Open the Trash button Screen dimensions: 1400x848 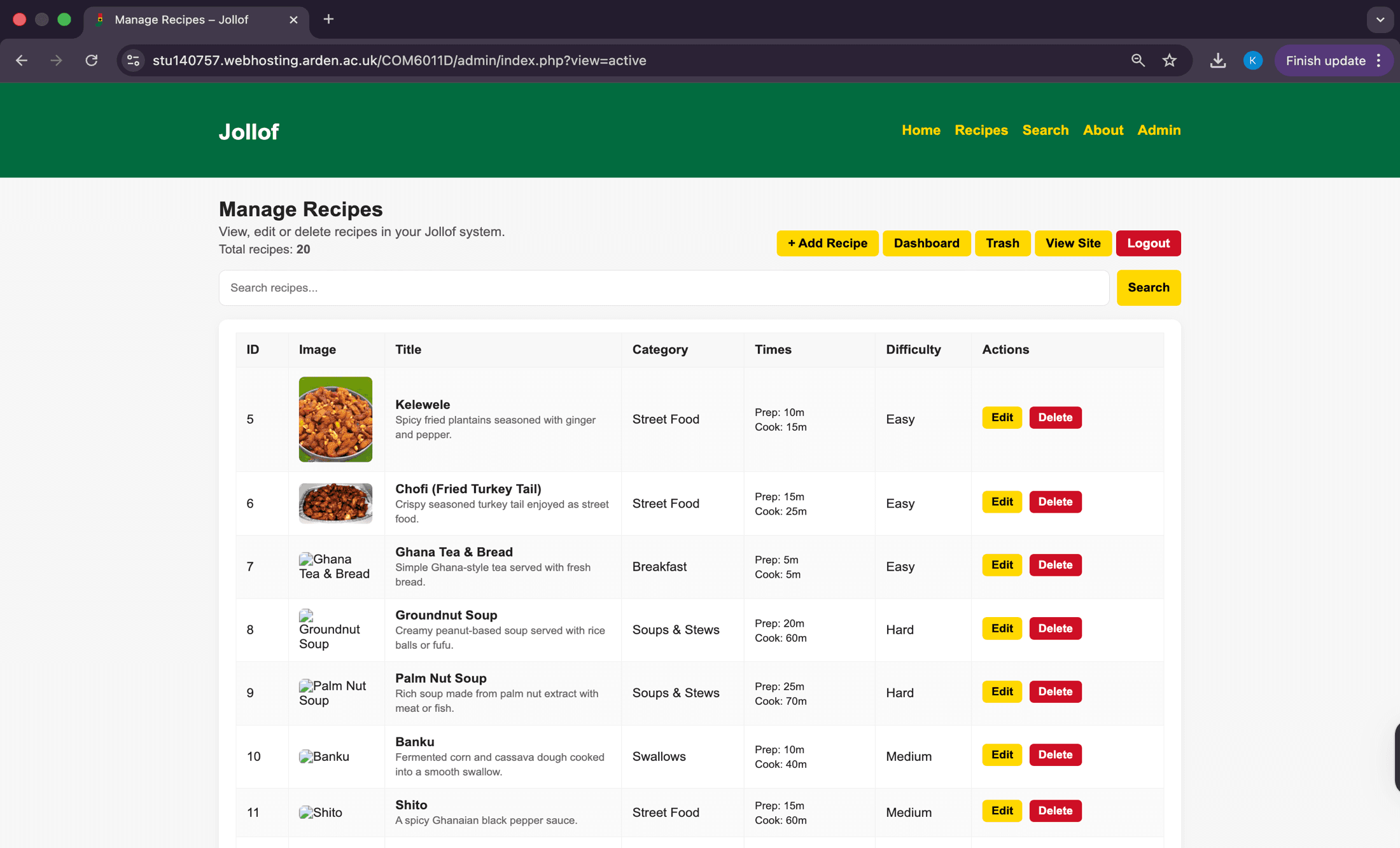1002,243
